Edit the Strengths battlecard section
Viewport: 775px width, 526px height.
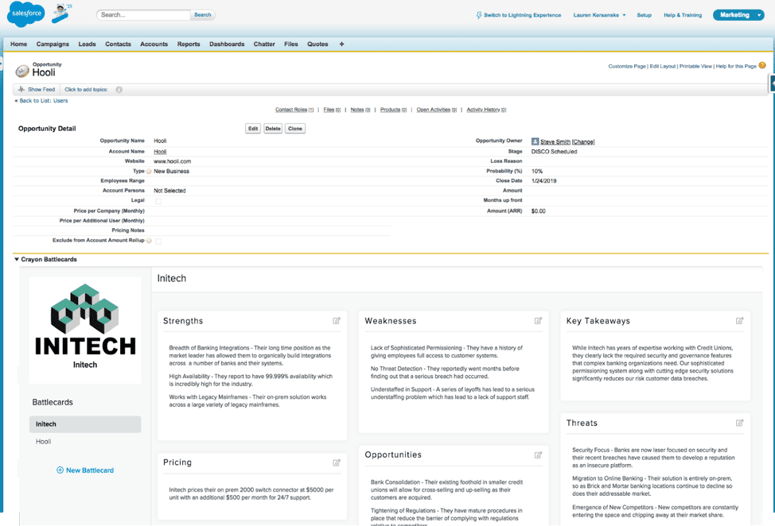pyautogui.click(x=337, y=321)
